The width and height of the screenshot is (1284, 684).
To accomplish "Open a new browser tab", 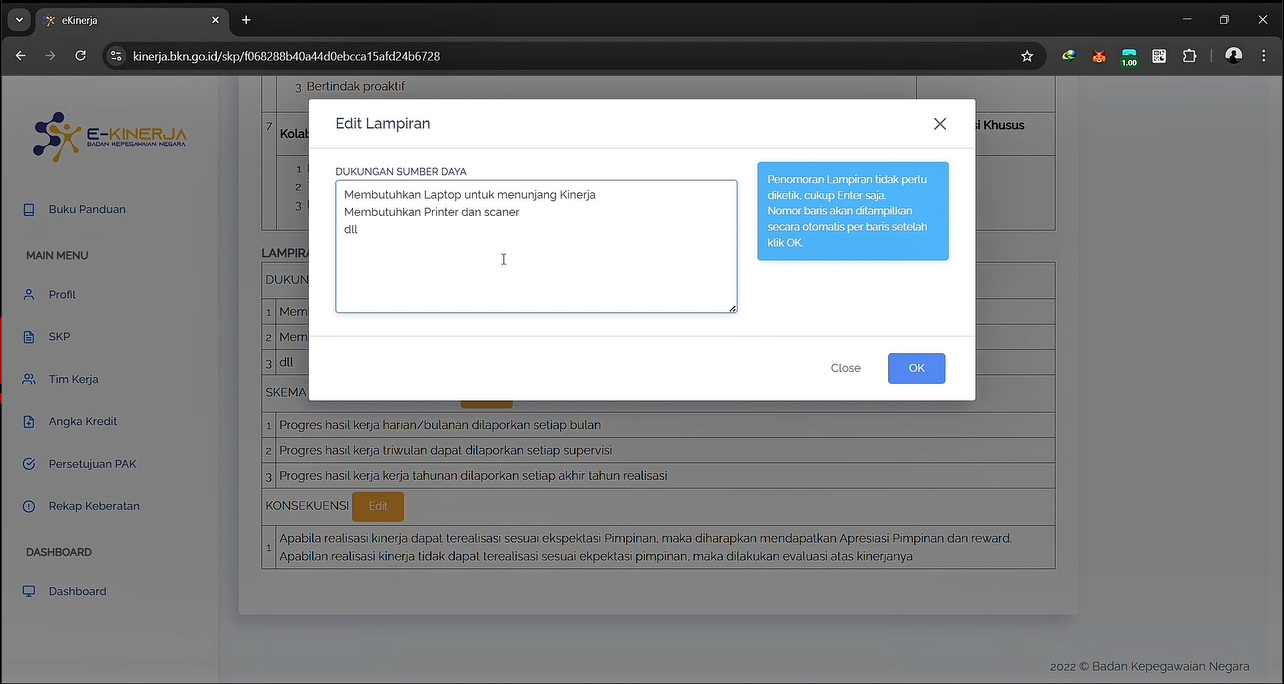I will [x=246, y=20].
